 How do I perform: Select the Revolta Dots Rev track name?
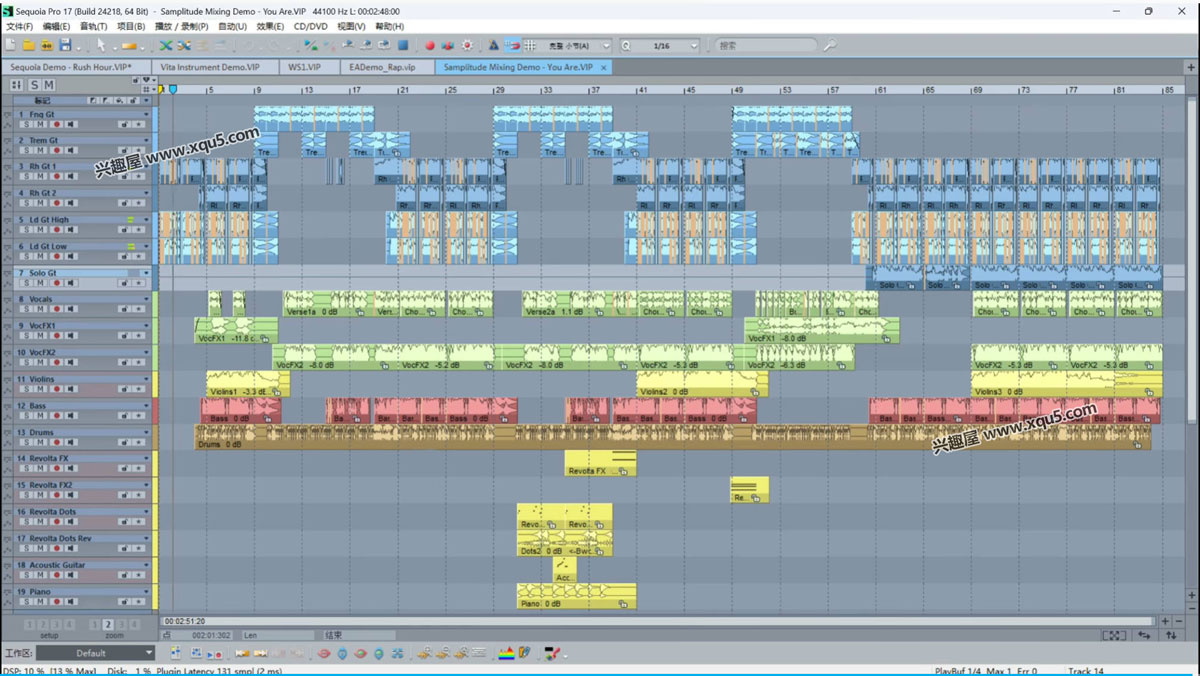(60, 538)
